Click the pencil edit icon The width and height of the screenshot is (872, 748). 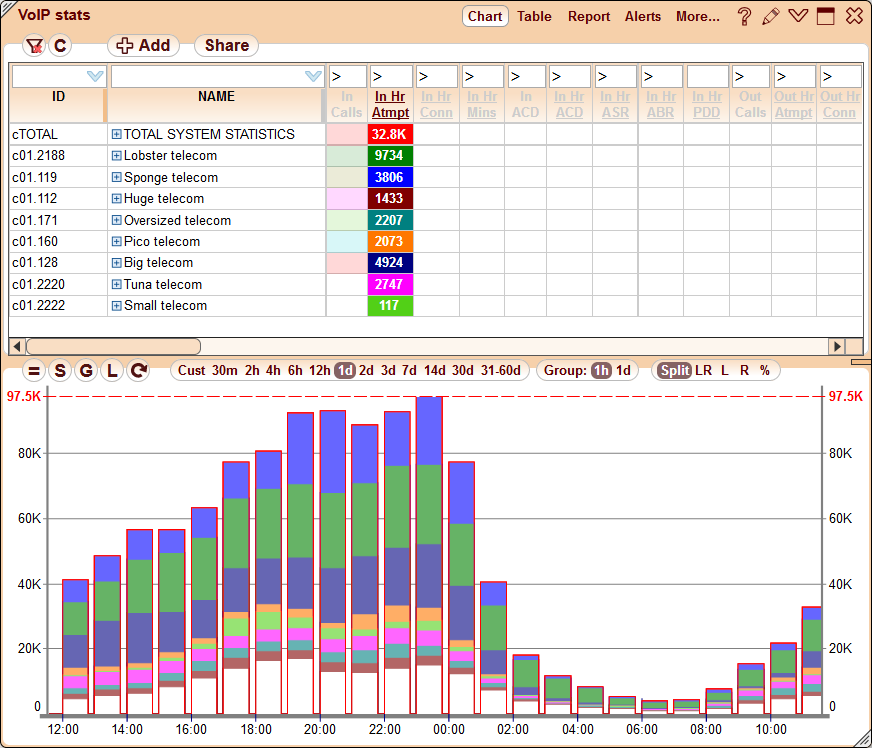point(772,16)
